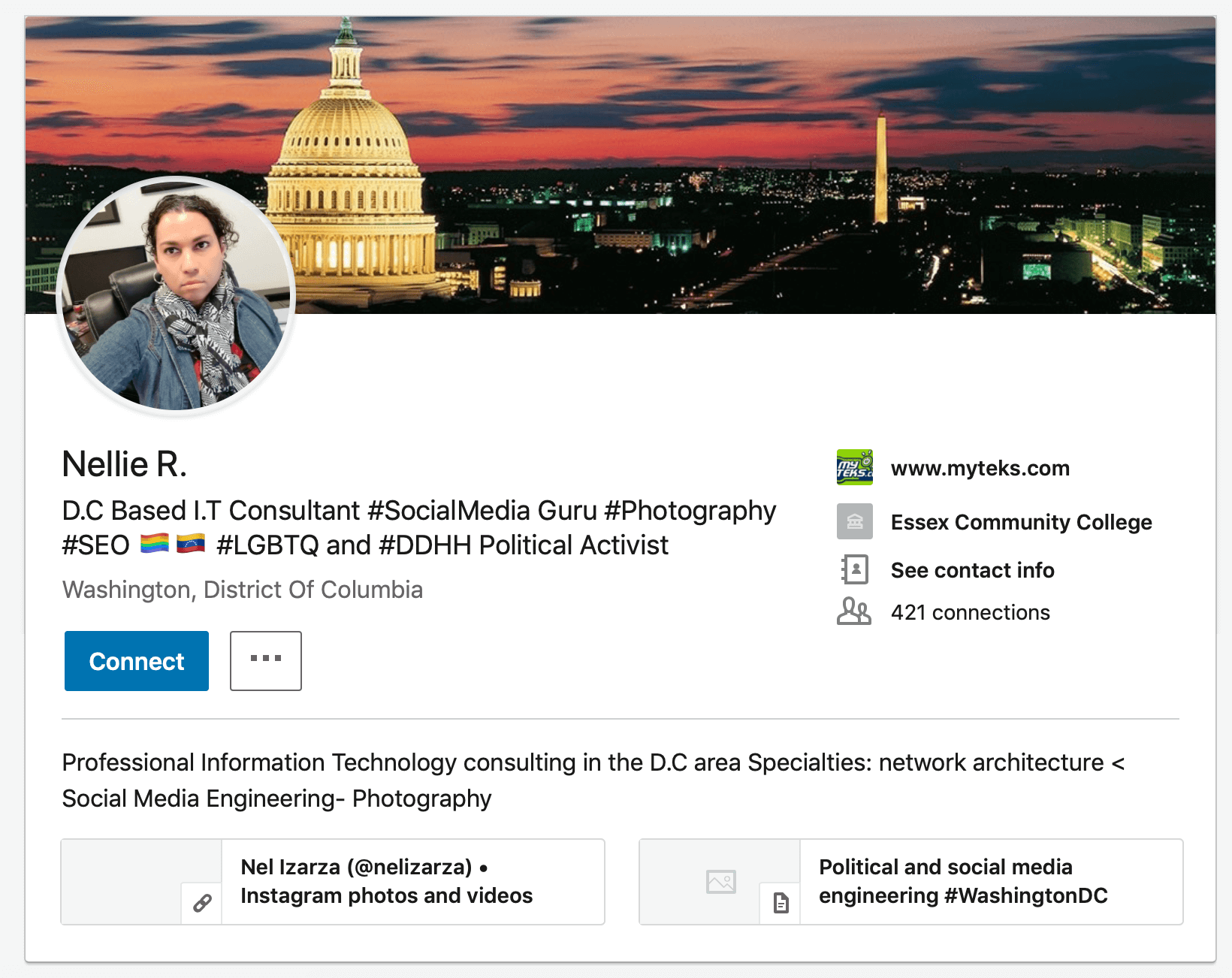Click the contact info address book icon
Image resolution: width=1232 pixels, height=978 pixels.
point(855,569)
